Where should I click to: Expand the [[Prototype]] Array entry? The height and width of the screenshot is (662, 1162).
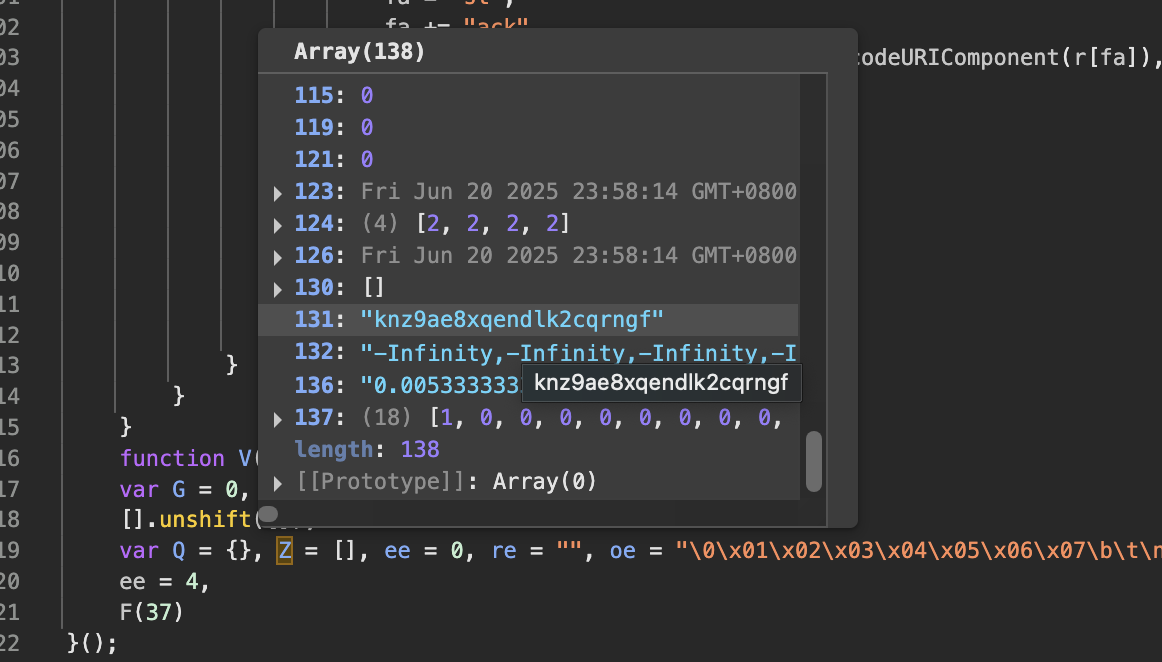point(277,481)
